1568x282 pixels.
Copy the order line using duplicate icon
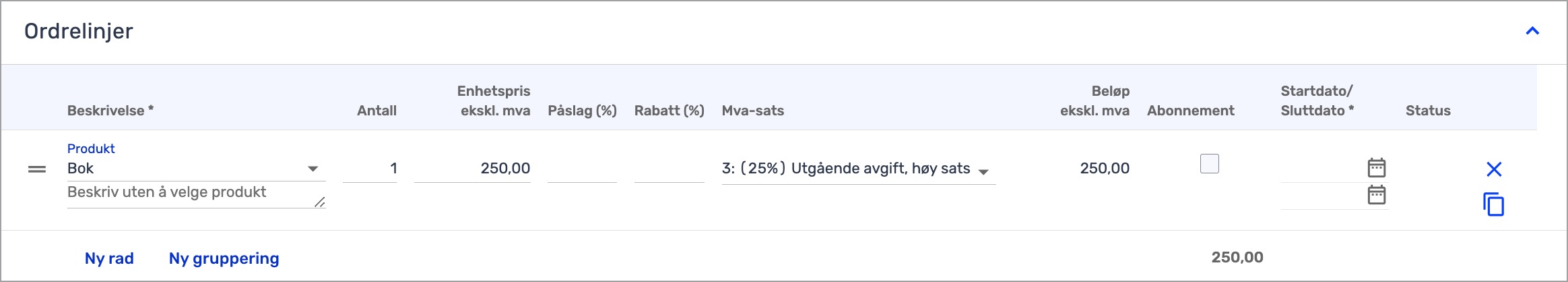click(1494, 204)
